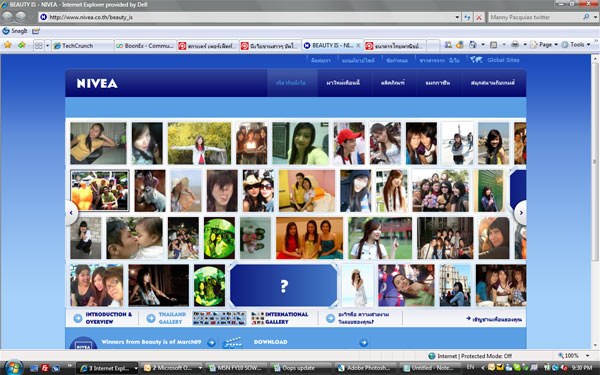Image resolution: width=600 pixels, height=375 pixels.
Task: Open the Thailand Gallery link
Action: click(172, 318)
